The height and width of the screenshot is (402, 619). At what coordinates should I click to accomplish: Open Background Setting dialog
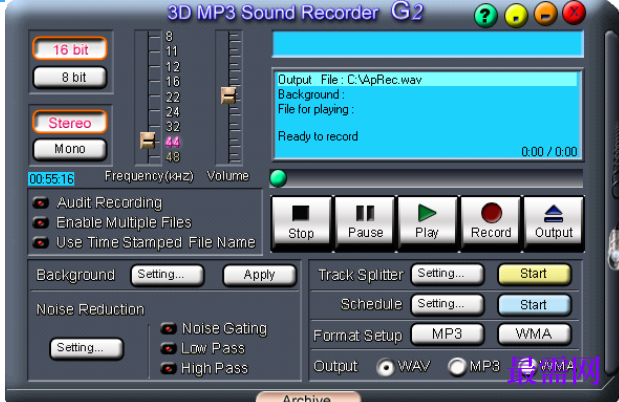click(x=167, y=275)
